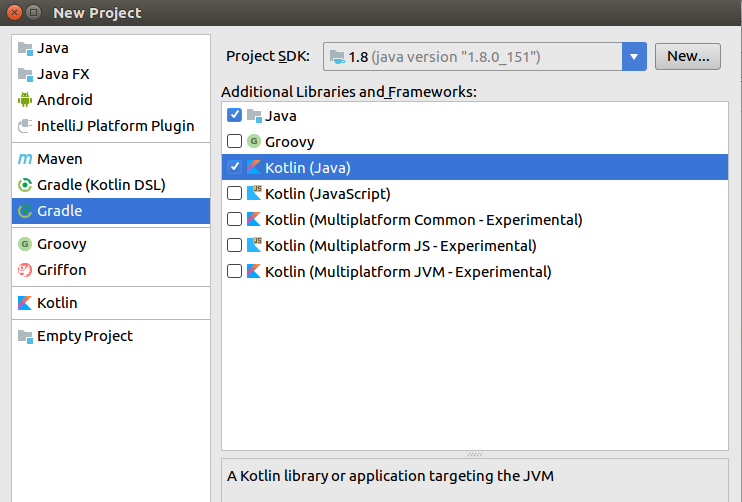Select Gradle (Kotlin DSL) project type
742x502 pixels.
[x=111, y=185]
